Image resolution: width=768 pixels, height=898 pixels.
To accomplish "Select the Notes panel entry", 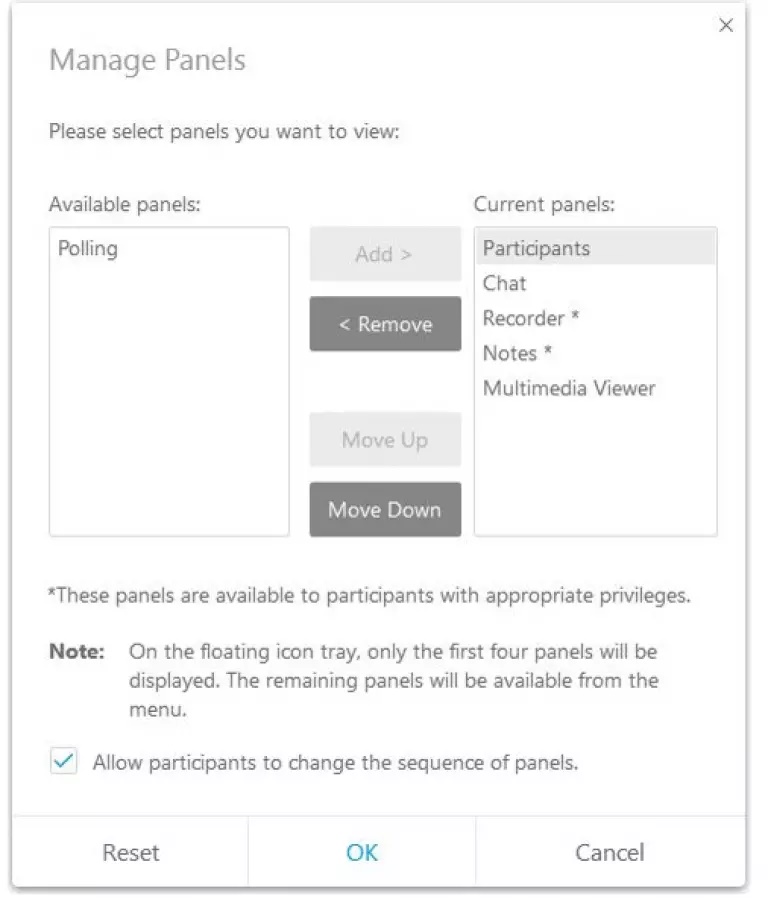I will 517,353.
